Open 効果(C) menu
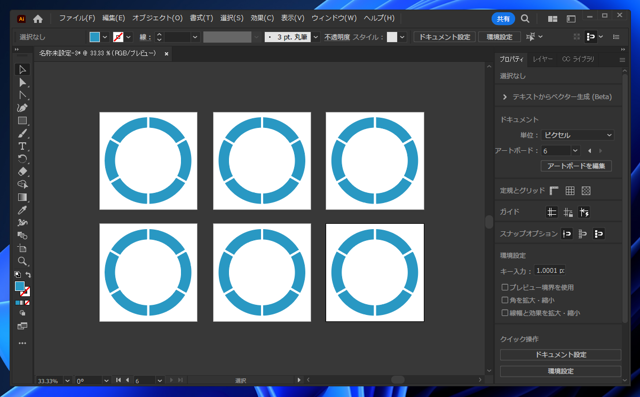The image size is (640, 397). coord(262,18)
